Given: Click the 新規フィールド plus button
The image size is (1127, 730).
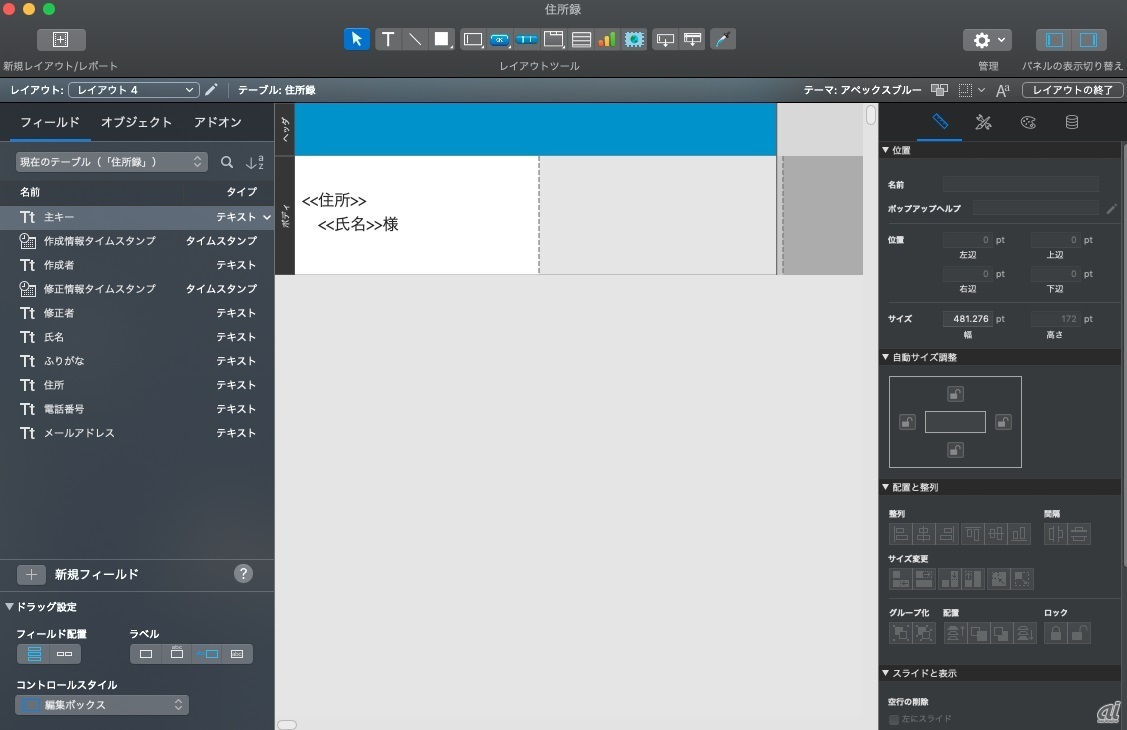Looking at the screenshot, I should 31,574.
